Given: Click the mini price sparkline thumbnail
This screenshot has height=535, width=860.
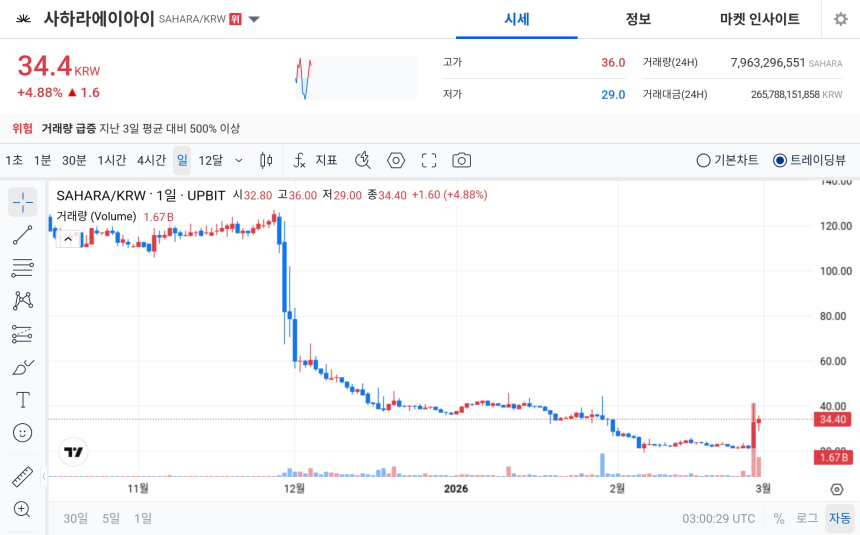Looking at the screenshot, I should point(355,78).
